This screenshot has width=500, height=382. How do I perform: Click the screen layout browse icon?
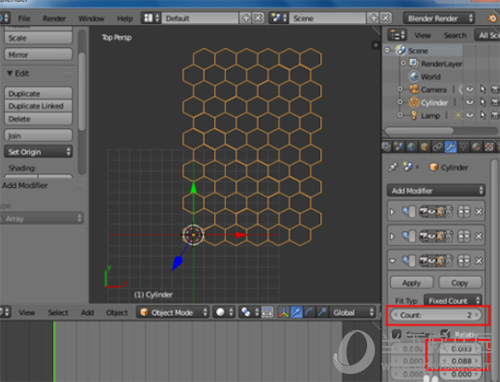click(151, 18)
